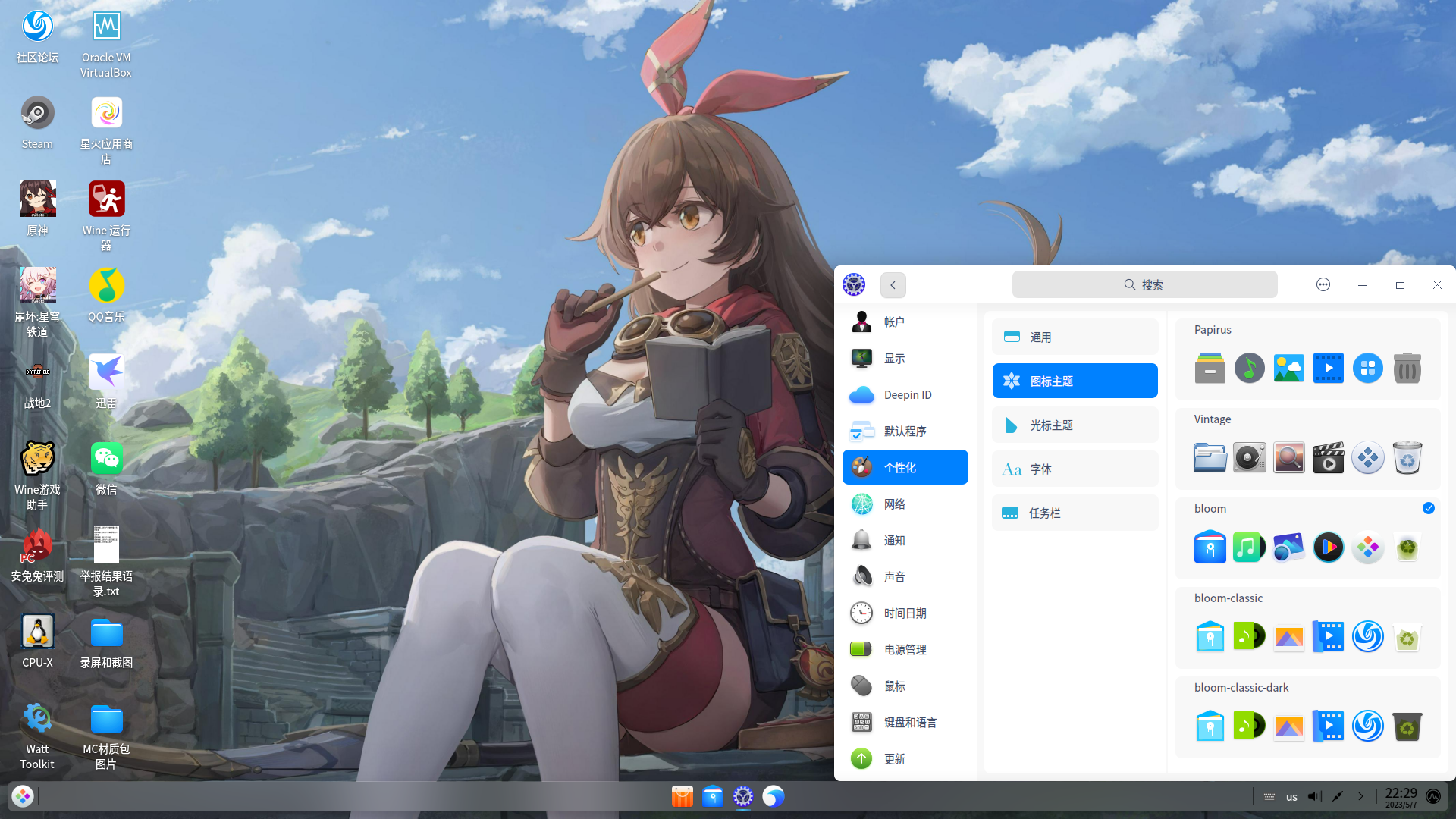
Task: Adjust the volume via the speaker tray icon
Action: pos(1315,797)
